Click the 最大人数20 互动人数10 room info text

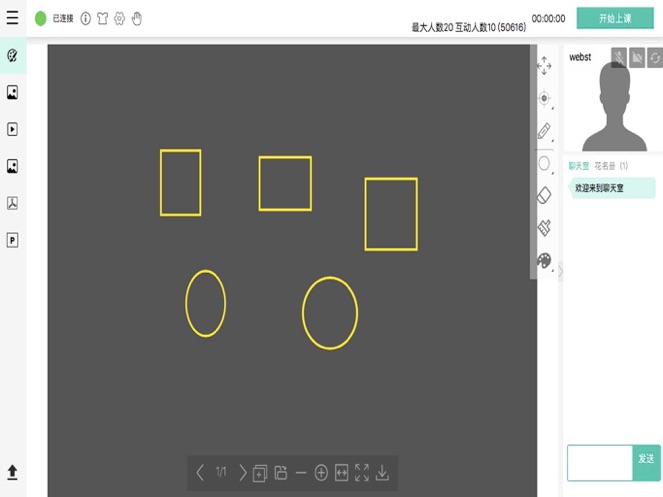(x=469, y=28)
